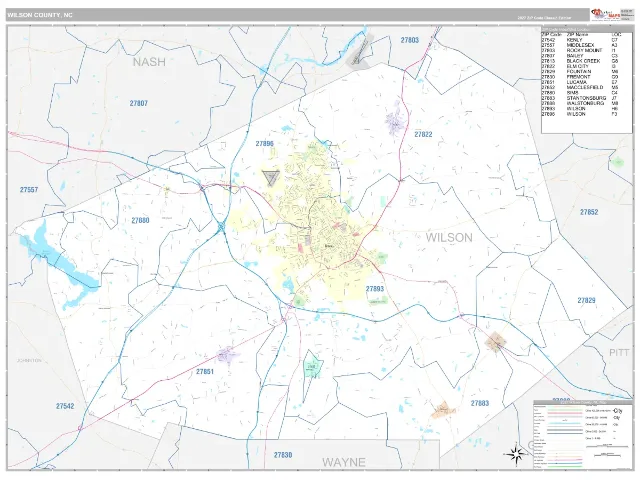640x480 pixels.
Task: Click the WAYNE county label
Action: [x=344, y=462]
